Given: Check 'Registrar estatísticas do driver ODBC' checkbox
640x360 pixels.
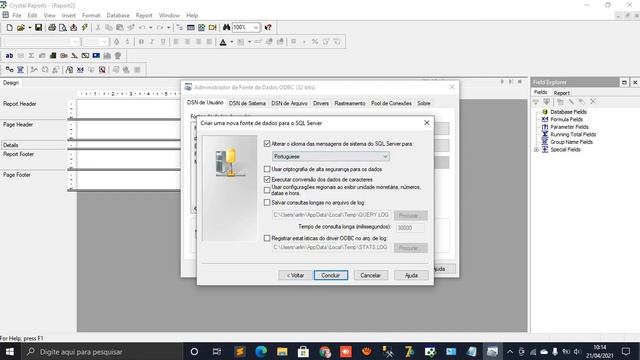Looking at the screenshot, I should [267, 238].
